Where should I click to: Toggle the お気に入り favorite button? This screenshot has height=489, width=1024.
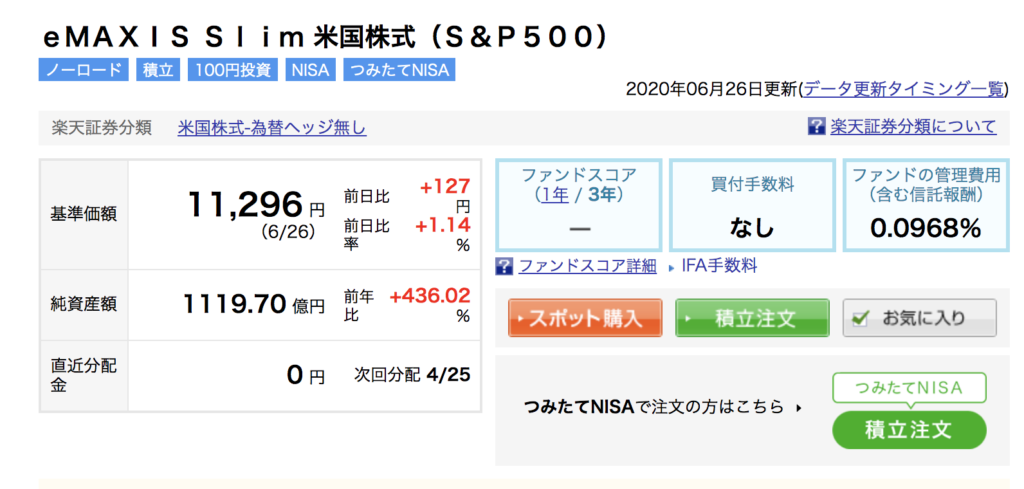[x=920, y=318]
